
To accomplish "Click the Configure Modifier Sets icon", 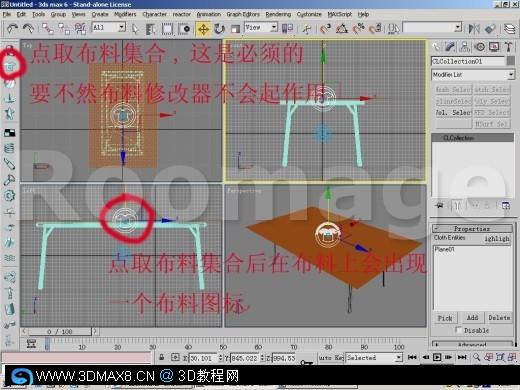I will (506, 206).
